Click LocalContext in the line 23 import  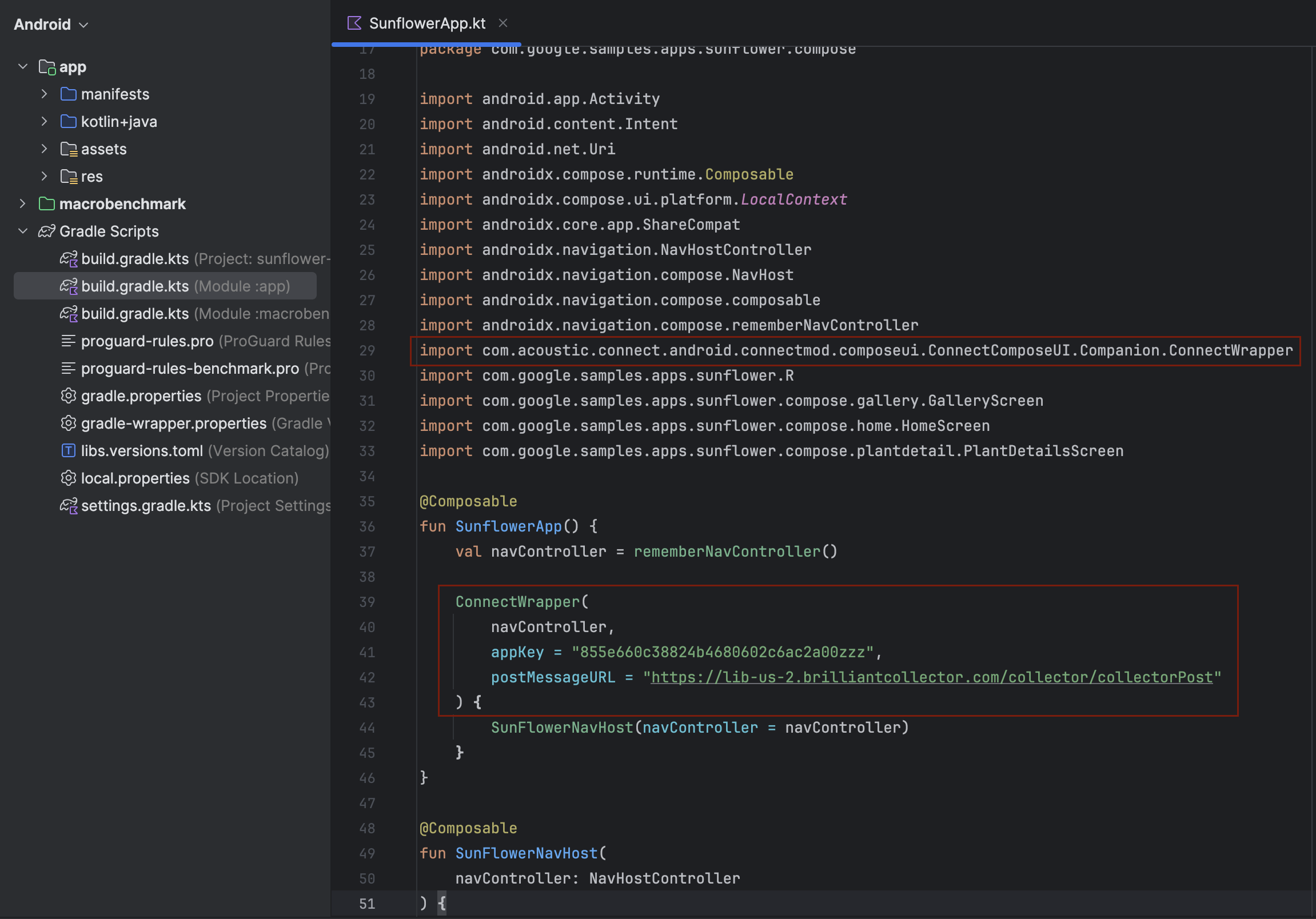794,200
